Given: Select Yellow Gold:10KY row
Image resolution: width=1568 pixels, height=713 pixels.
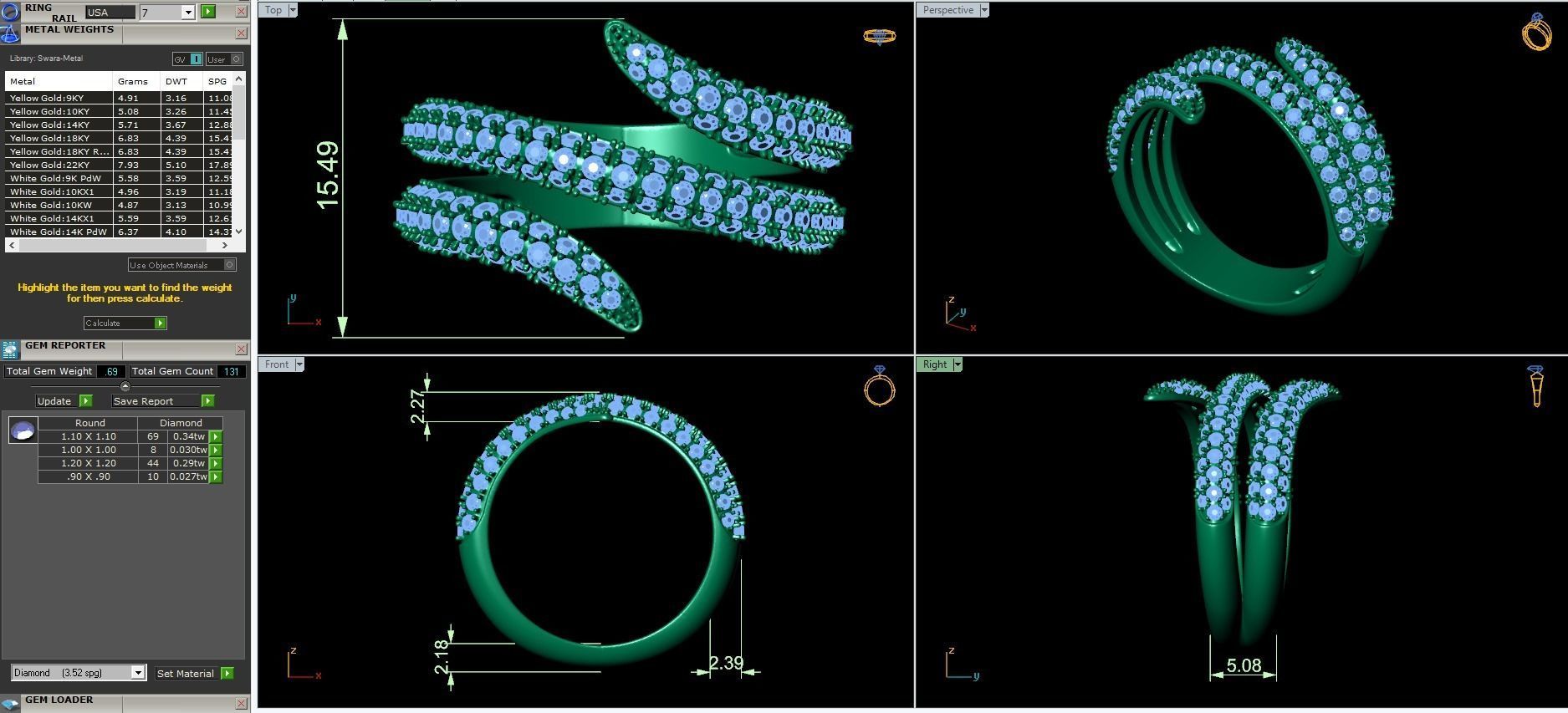Looking at the screenshot, I should pos(120,111).
